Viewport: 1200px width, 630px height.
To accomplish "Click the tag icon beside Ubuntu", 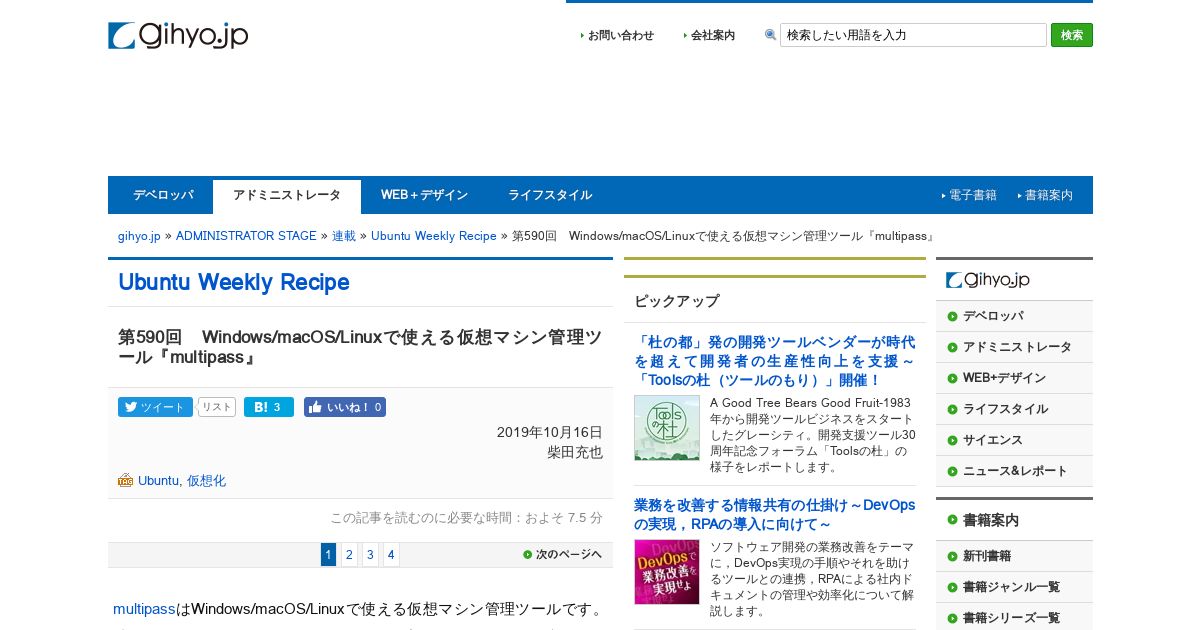I will coord(125,480).
